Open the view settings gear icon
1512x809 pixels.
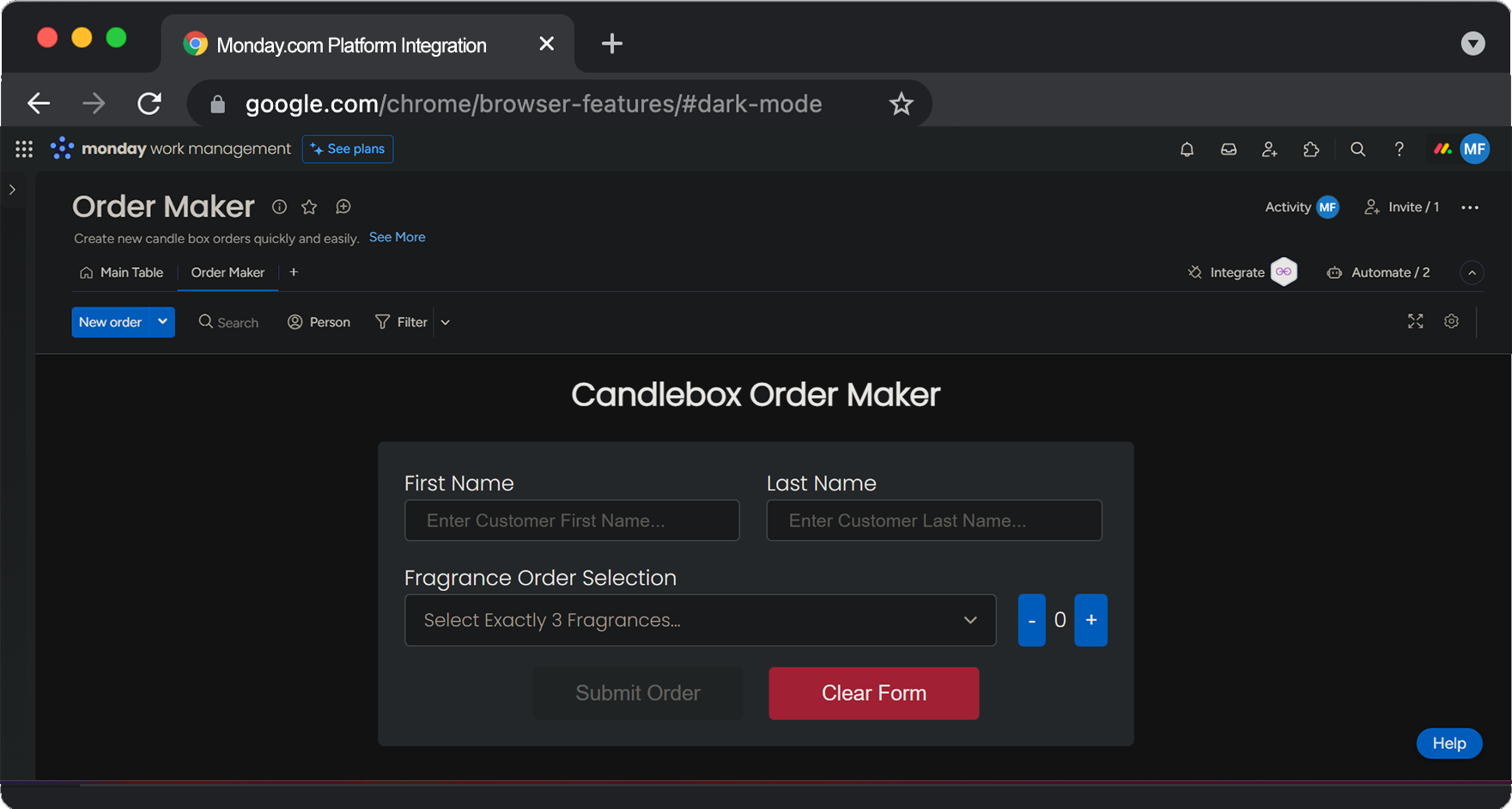(1451, 321)
